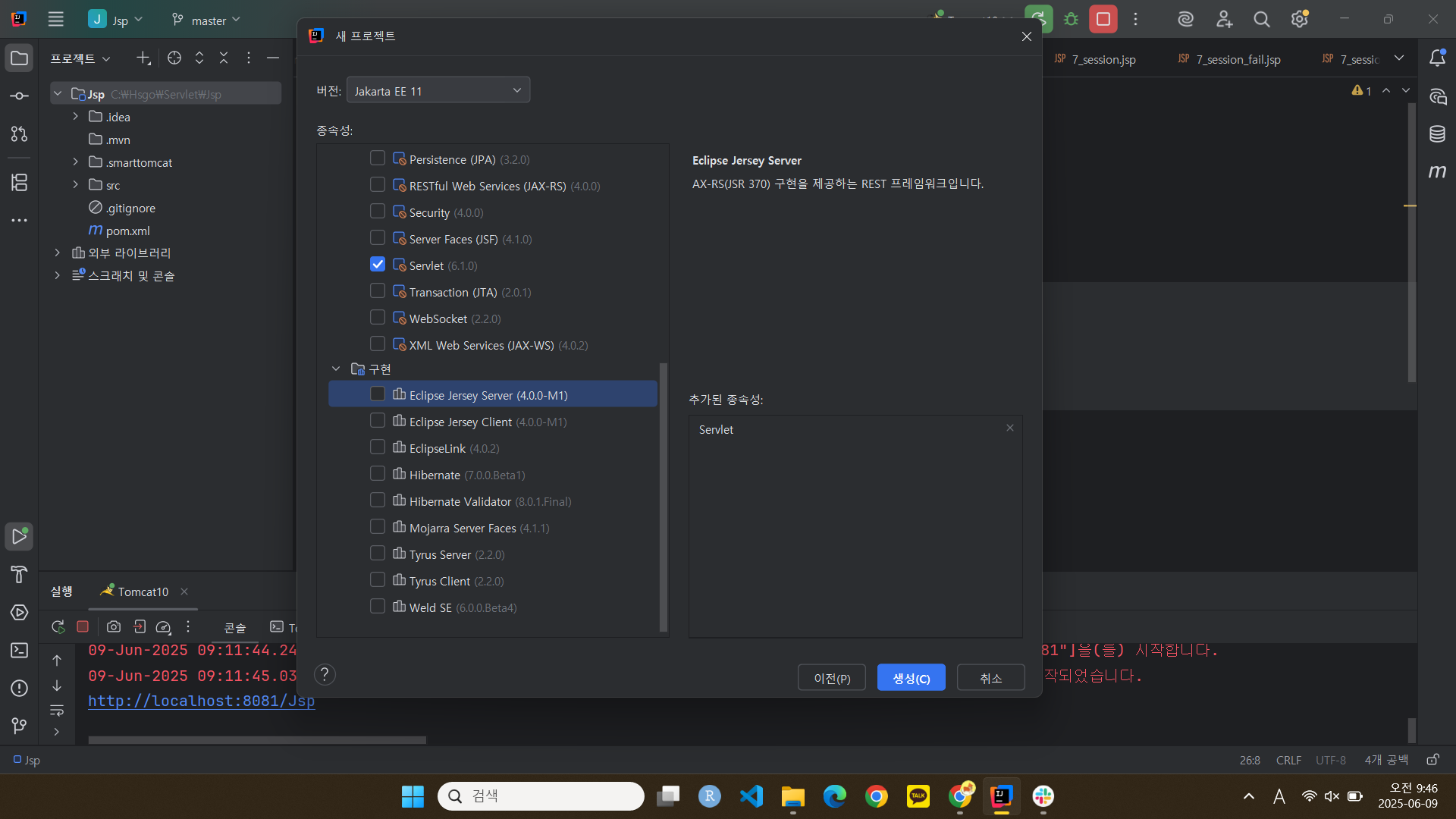
Task: Open the Jakarta EE 11 version dropdown
Action: coord(438,91)
